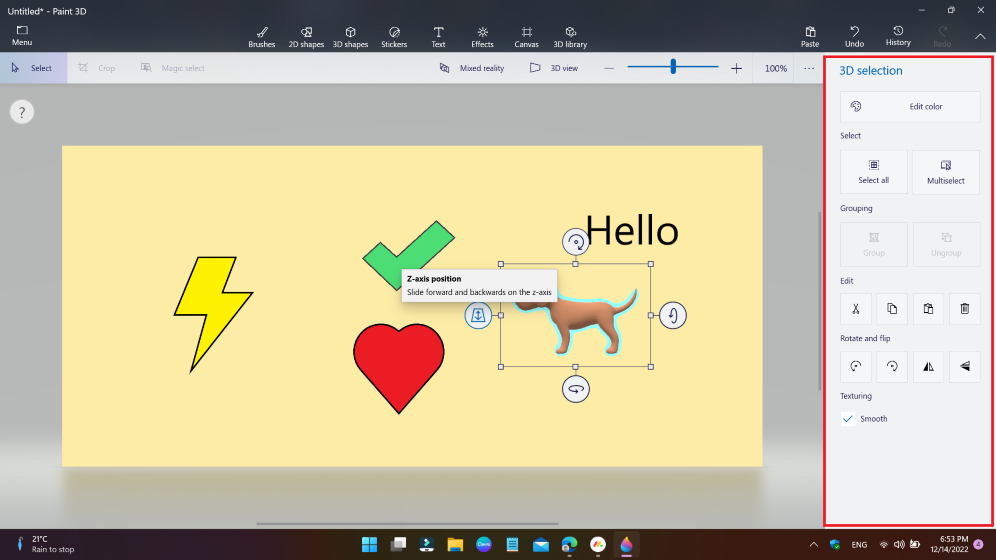The height and width of the screenshot is (560, 996).
Task: Open the weather widget showing 21°C
Action: (44, 544)
